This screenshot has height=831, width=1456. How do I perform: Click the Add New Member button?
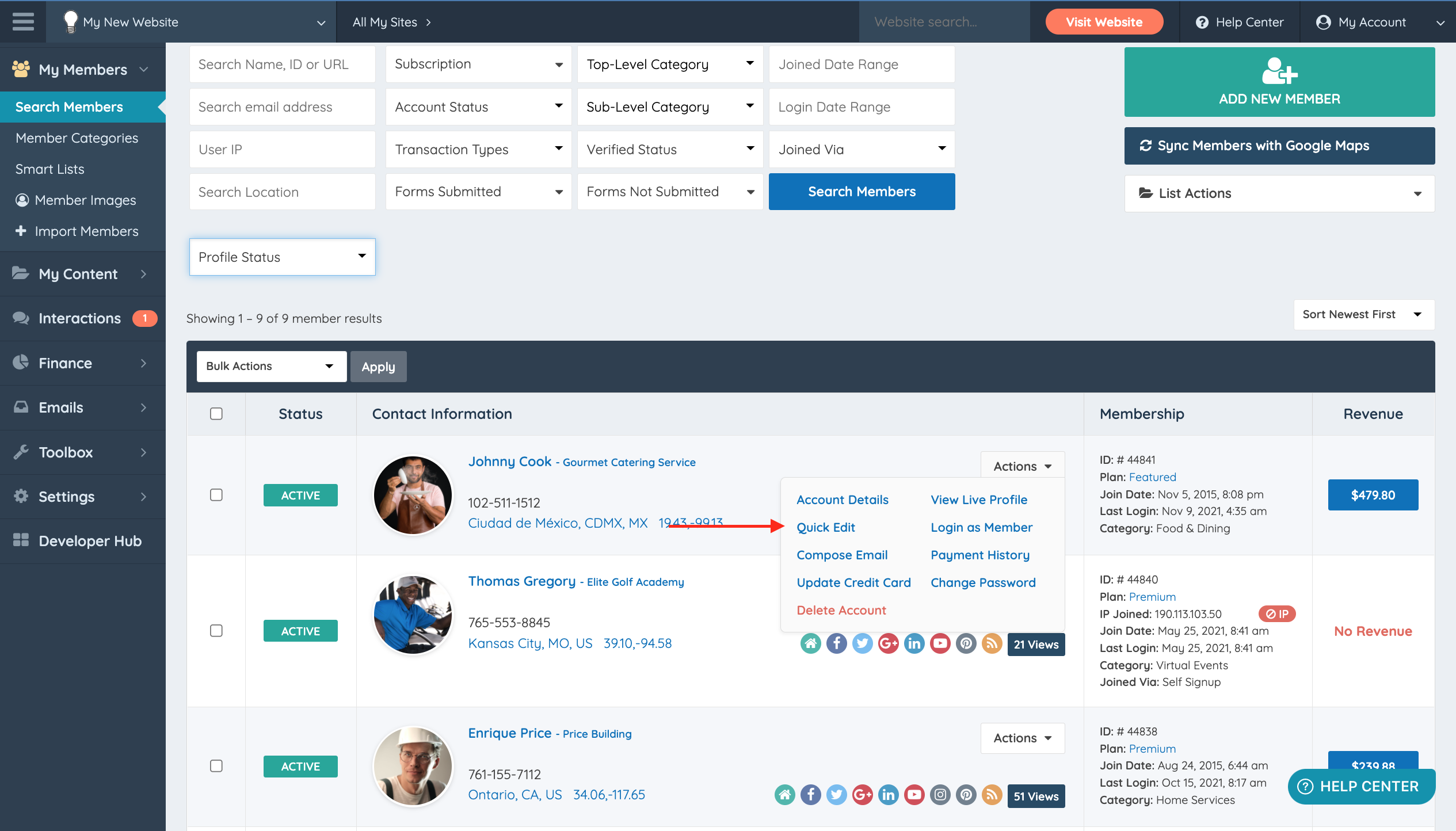(1279, 82)
